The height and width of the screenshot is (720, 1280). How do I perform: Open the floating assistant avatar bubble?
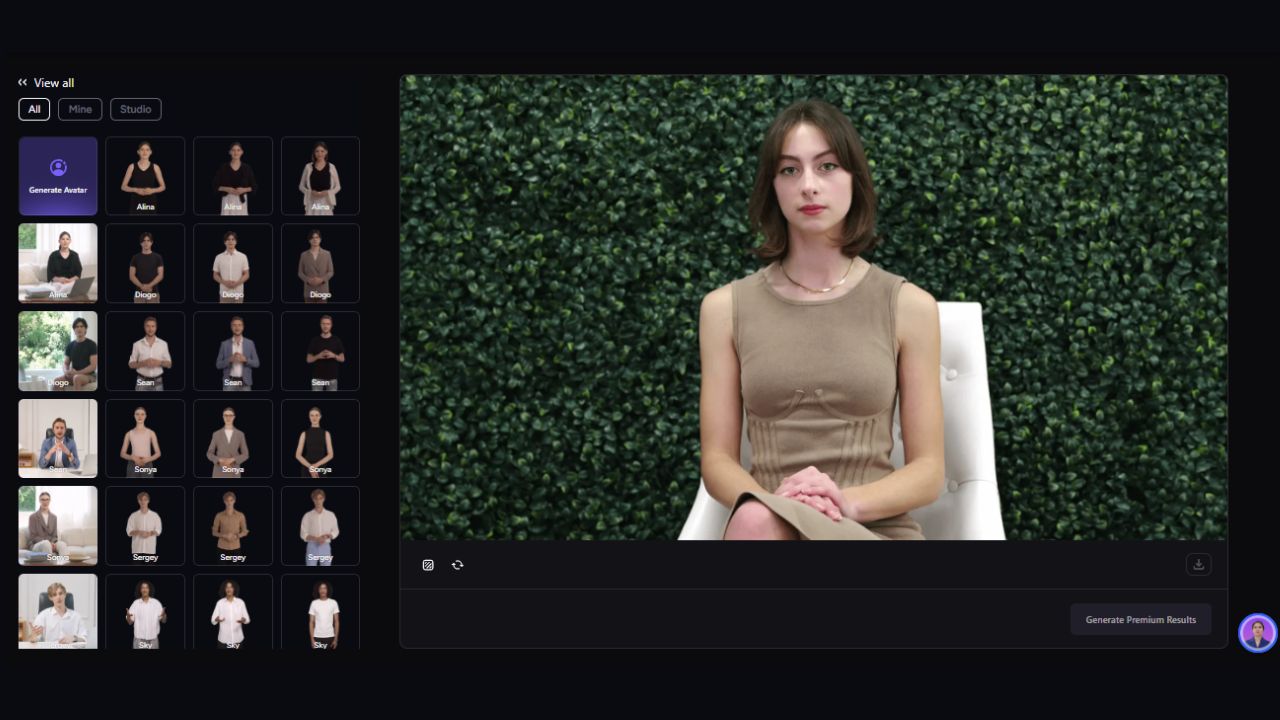pos(1257,633)
